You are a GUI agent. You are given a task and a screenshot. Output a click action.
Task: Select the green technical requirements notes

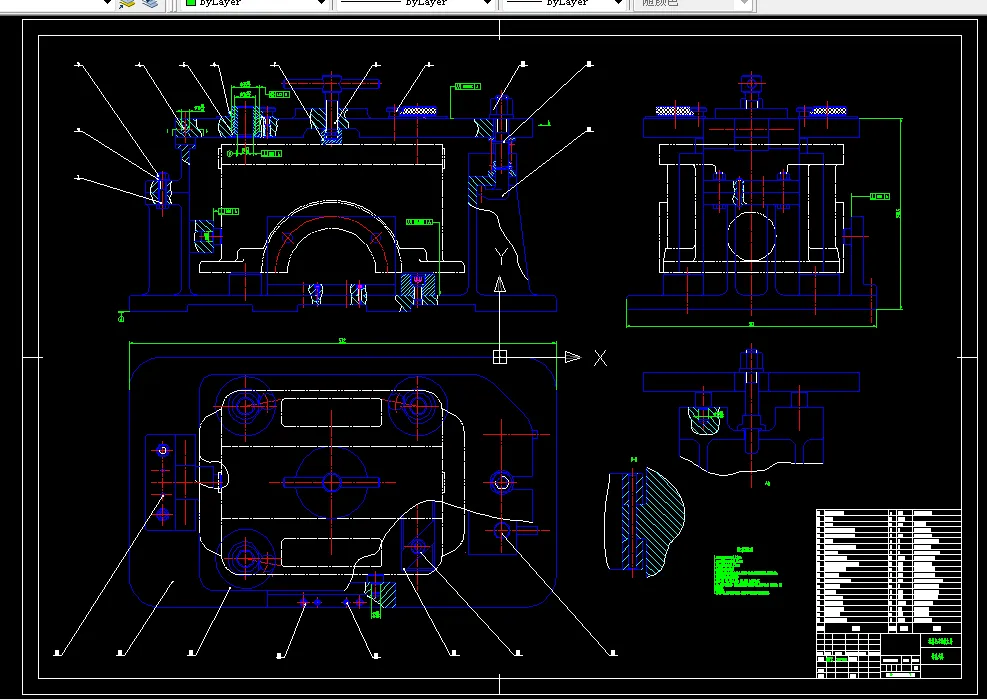[x=747, y=572]
